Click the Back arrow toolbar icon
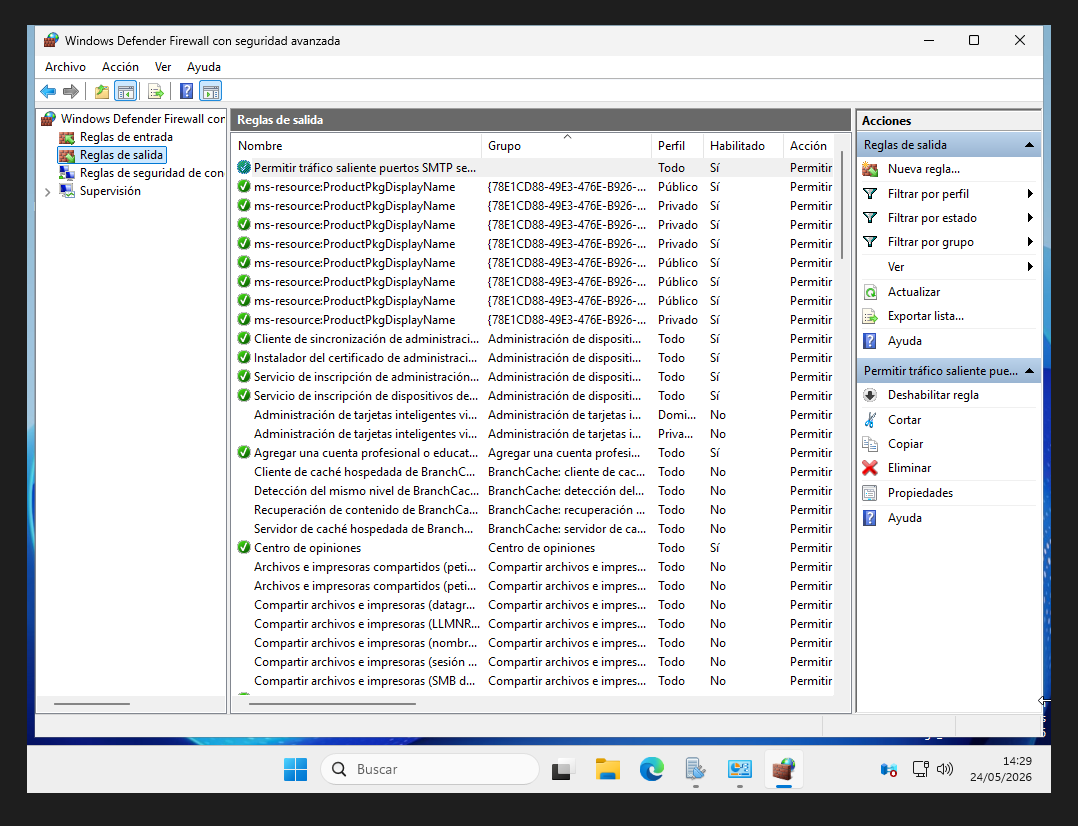This screenshot has height=826, width=1078. (x=48, y=91)
